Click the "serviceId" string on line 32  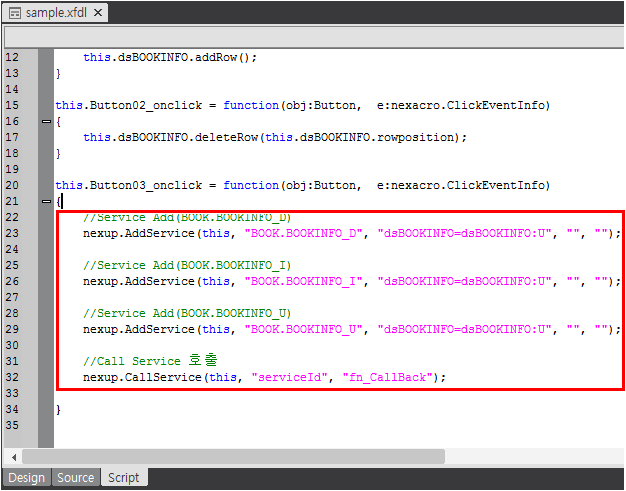290,377
